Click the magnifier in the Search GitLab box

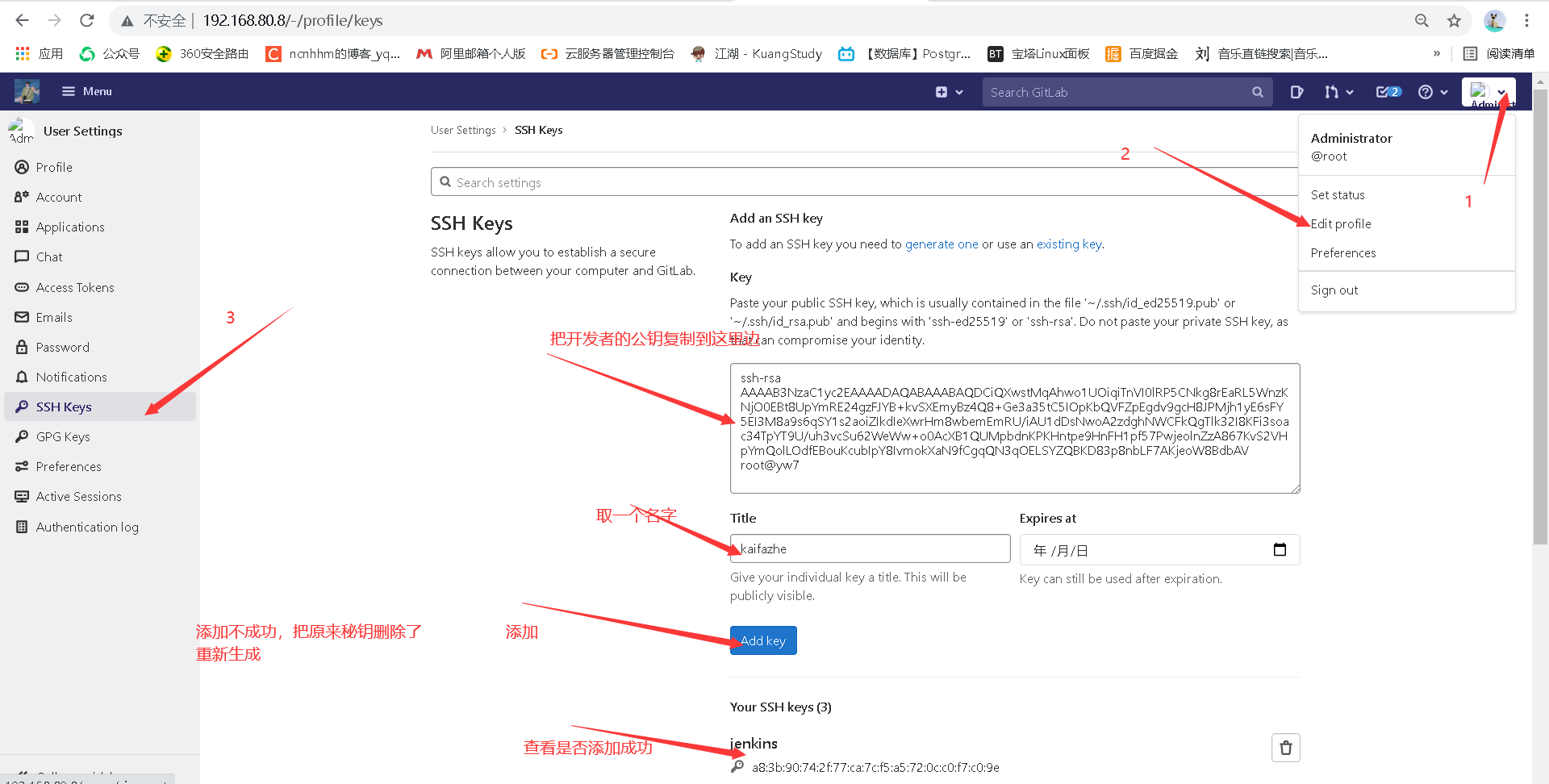coord(1258,92)
